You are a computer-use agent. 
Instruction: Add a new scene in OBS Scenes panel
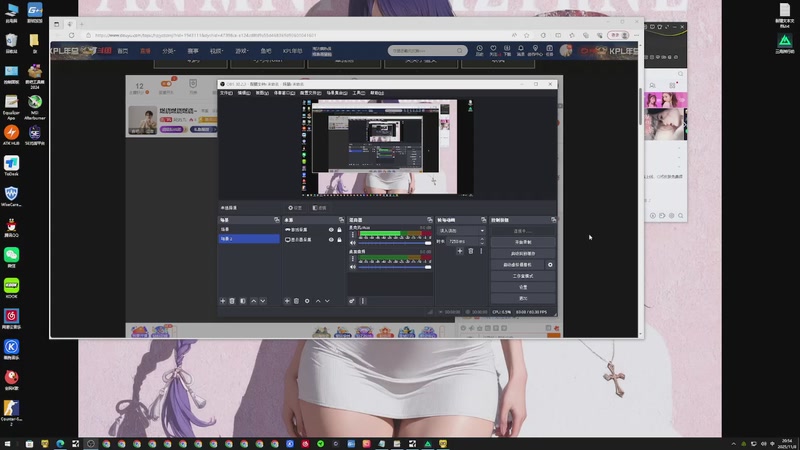[222, 301]
